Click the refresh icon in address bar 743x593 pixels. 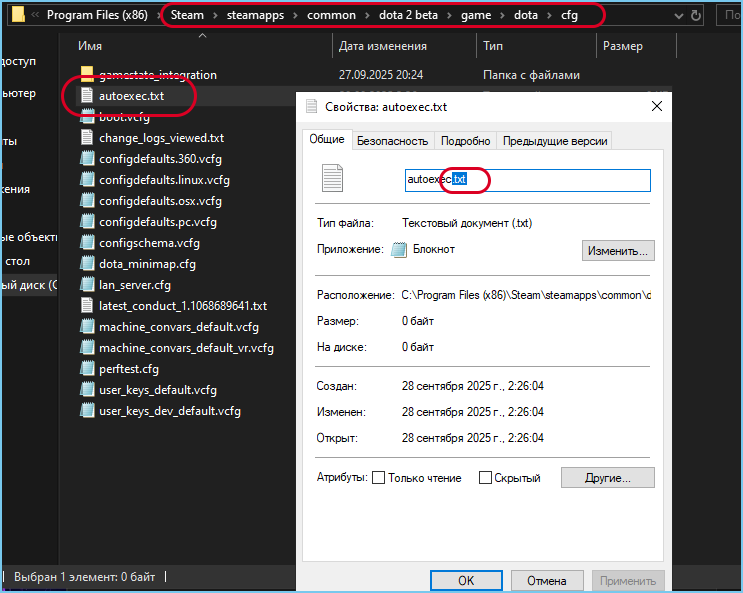(x=696, y=16)
